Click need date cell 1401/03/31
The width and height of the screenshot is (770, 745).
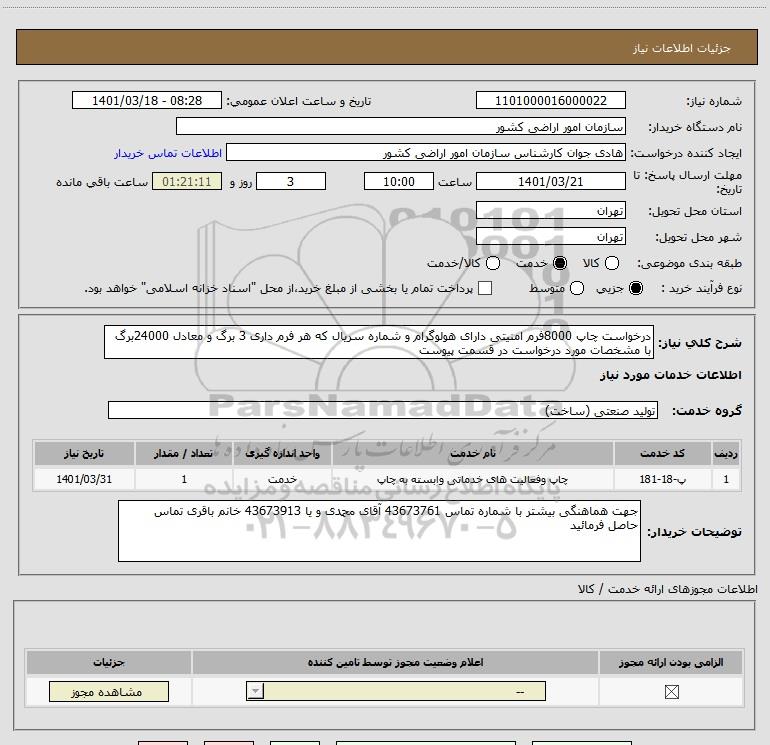pyautogui.click(x=84, y=479)
